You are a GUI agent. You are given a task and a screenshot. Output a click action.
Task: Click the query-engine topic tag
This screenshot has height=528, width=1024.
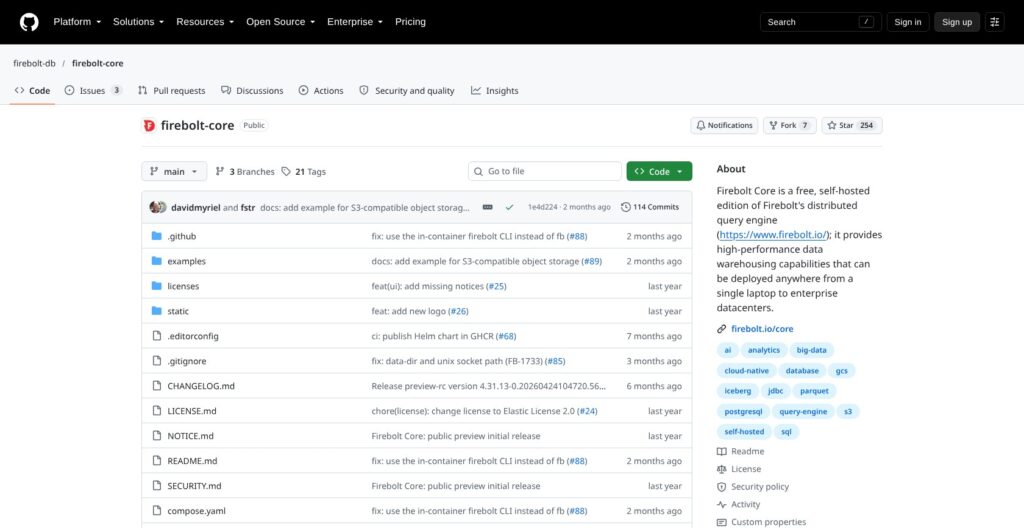pyautogui.click(x=803, y=412)
